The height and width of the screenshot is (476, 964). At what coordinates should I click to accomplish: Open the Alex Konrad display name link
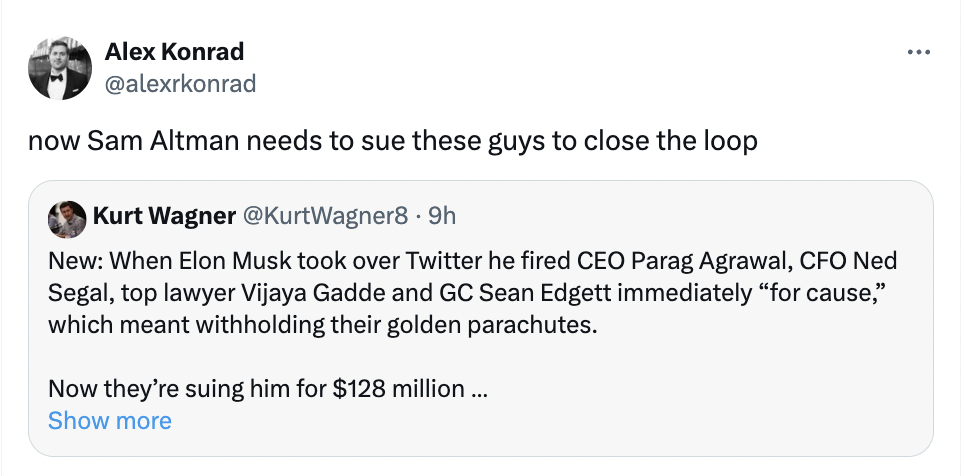[x=174, y=52]
